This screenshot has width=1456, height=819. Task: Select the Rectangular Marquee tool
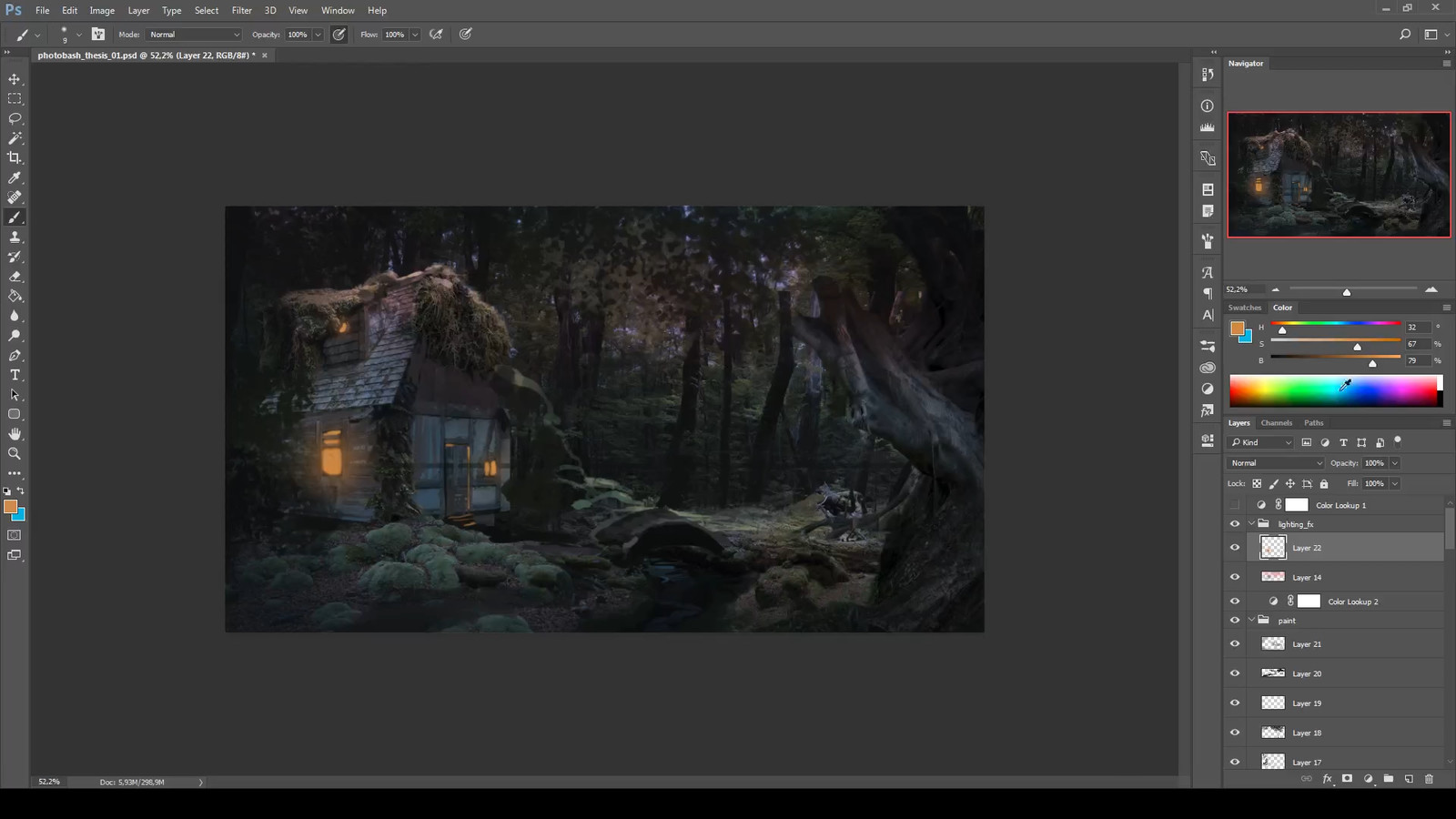click(15, 98)
